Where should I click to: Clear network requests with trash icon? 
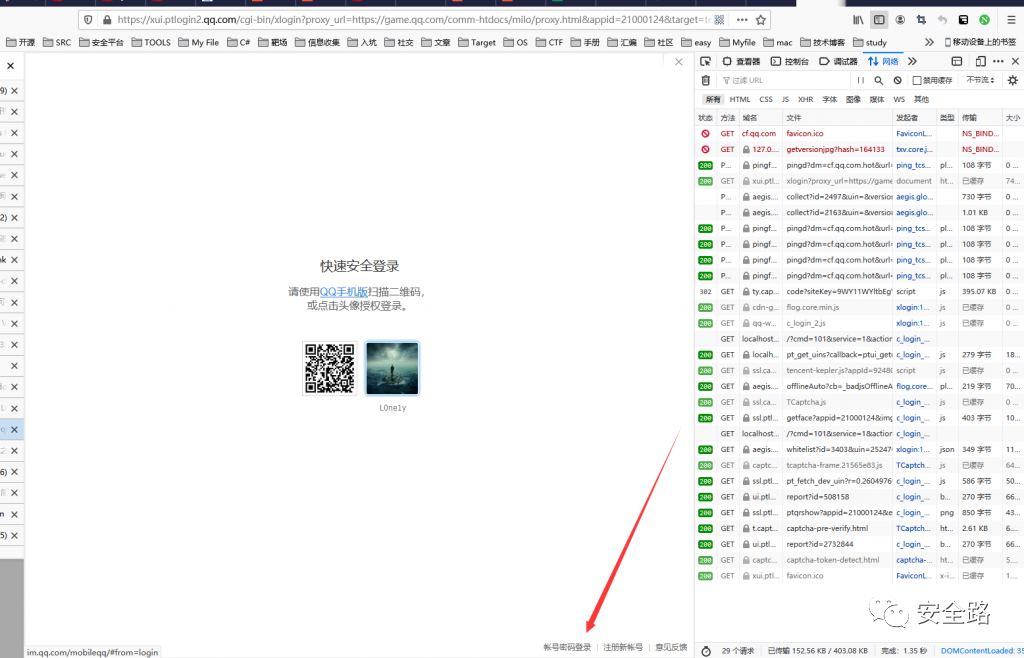[x=704, y=80]
